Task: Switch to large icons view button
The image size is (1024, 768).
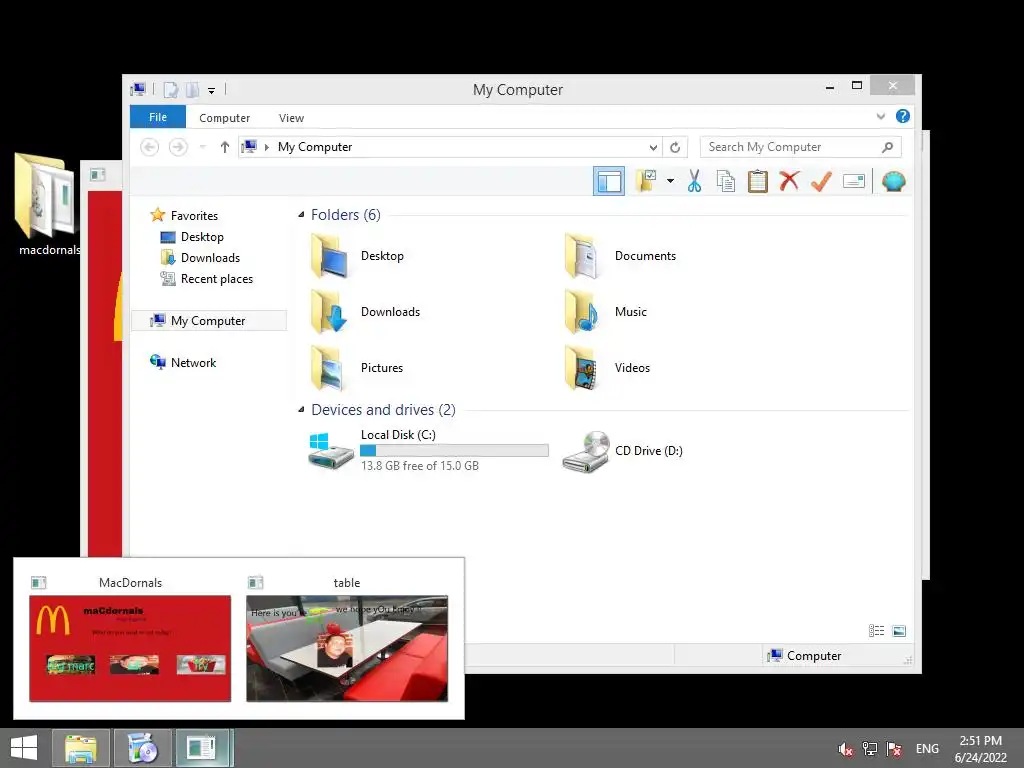Action: point(899,631)
